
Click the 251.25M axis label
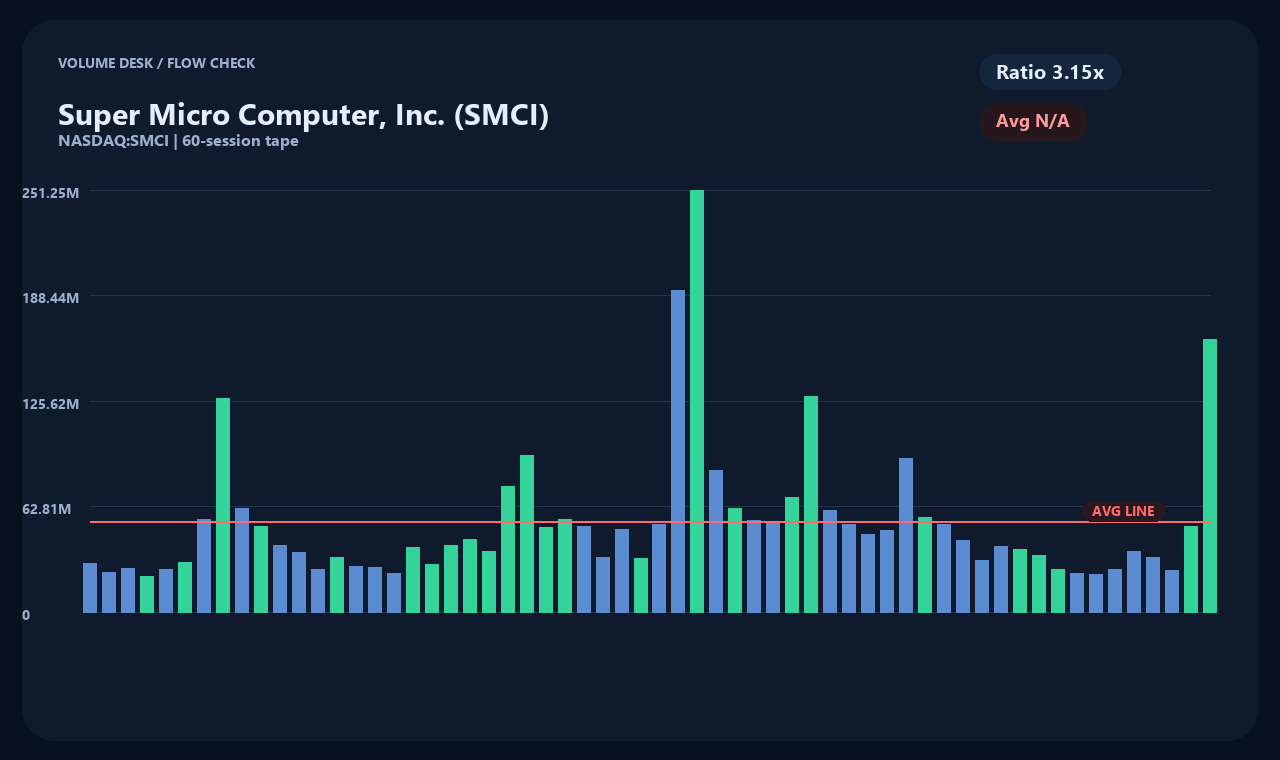click(50, 192)
